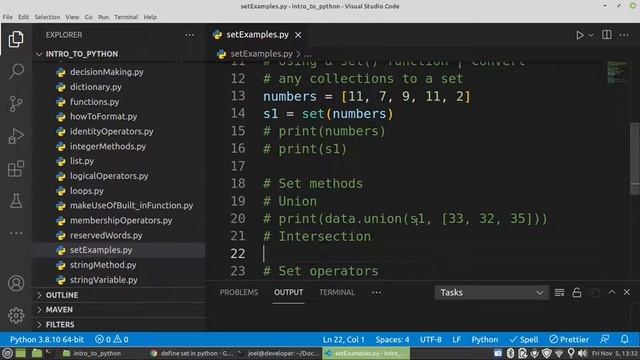This screenshot has width=640, height=360.
Task: Expand the OUTLINE section
Action: [62, 295]
